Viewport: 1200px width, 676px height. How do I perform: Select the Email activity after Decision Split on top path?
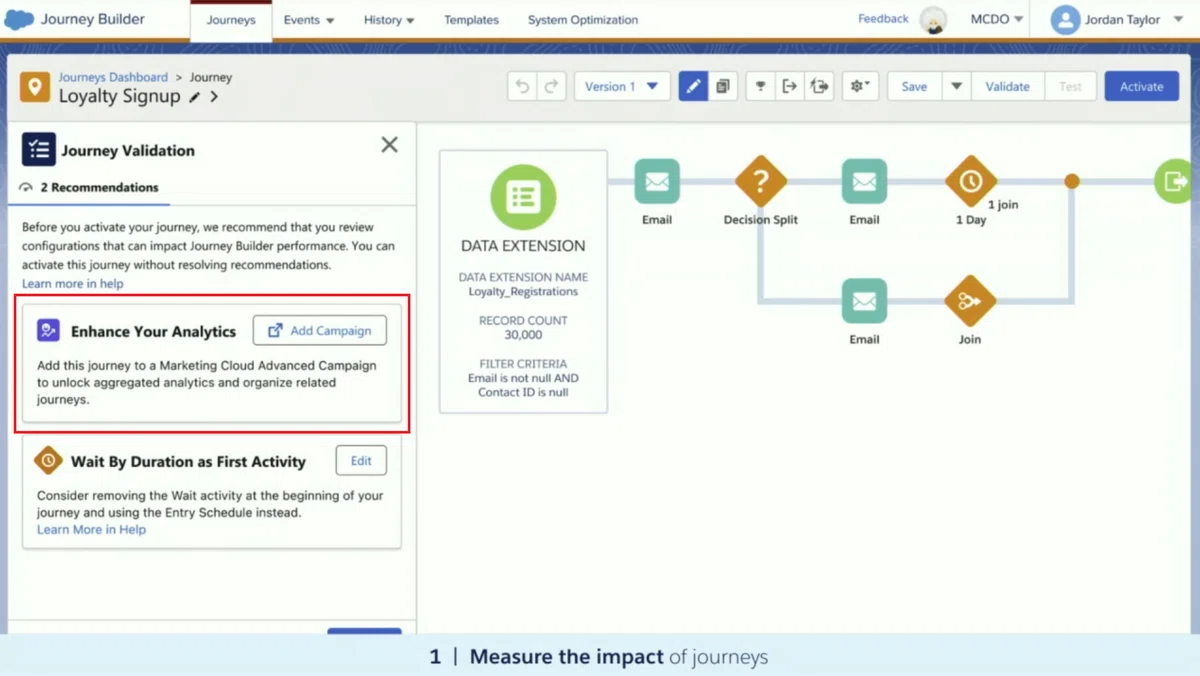[864, 181]
